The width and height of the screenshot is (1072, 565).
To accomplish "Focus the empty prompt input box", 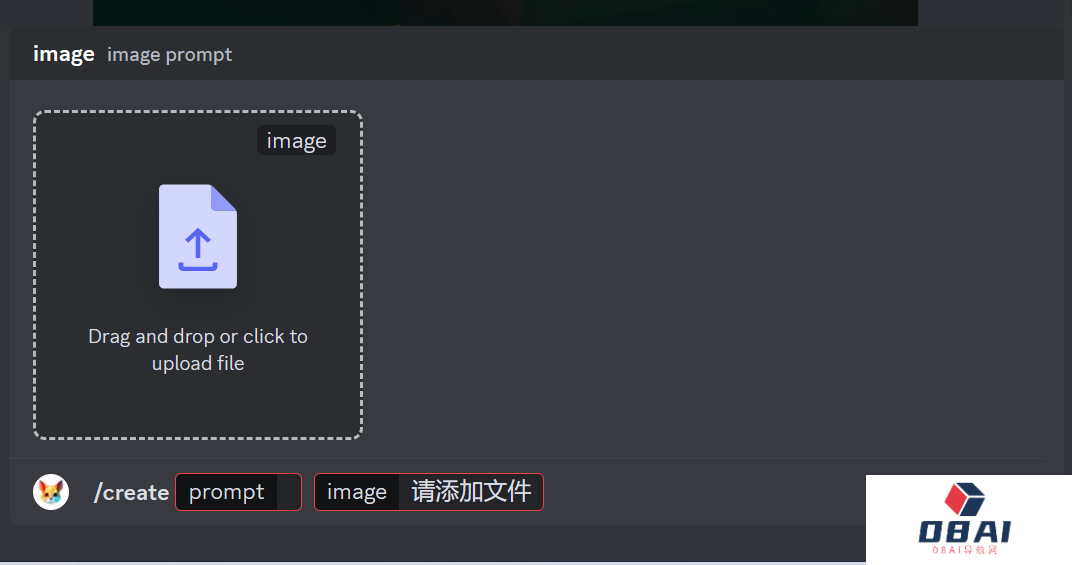I will click(289, 492).
